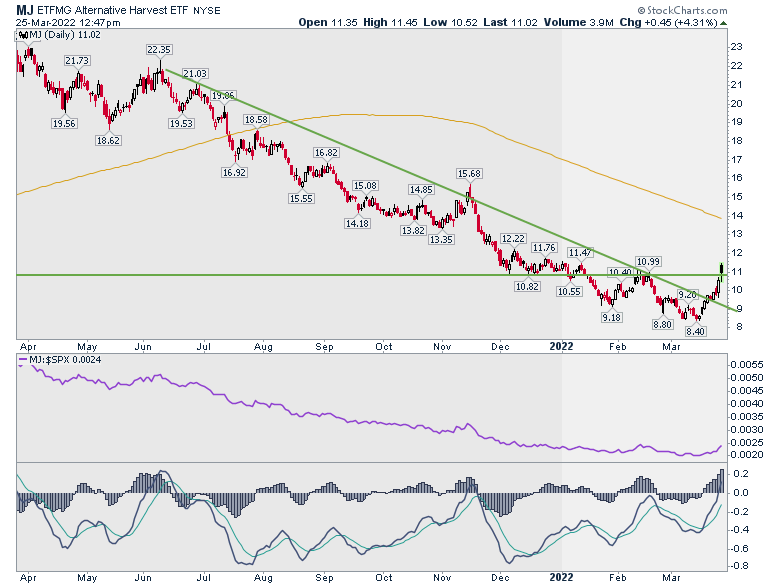Screen dimensions: 780x586
Task: Click the Nov label under the MACD panel
Action: click(442, 578)
